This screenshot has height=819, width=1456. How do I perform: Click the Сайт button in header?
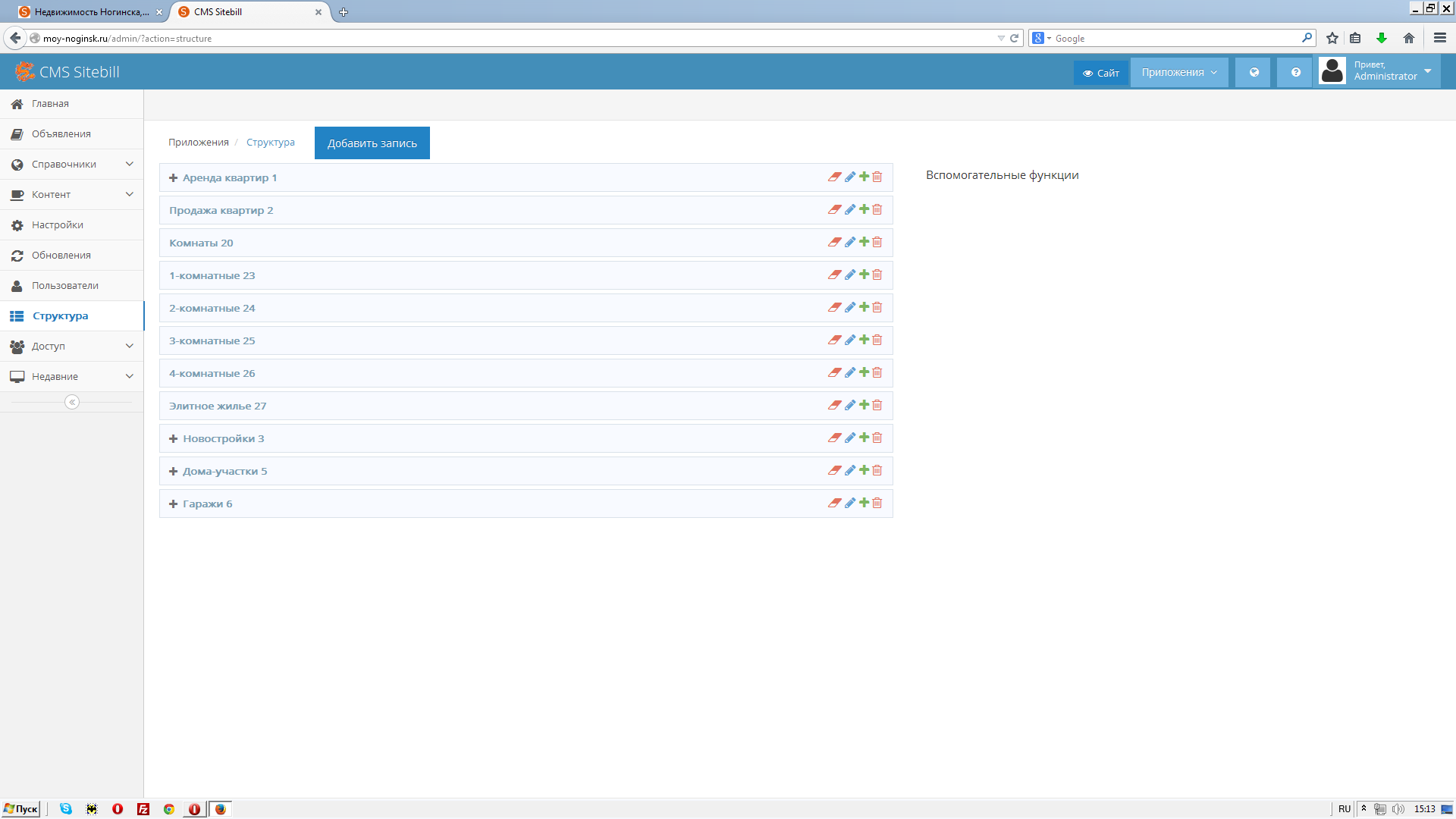pos(1101,73)
